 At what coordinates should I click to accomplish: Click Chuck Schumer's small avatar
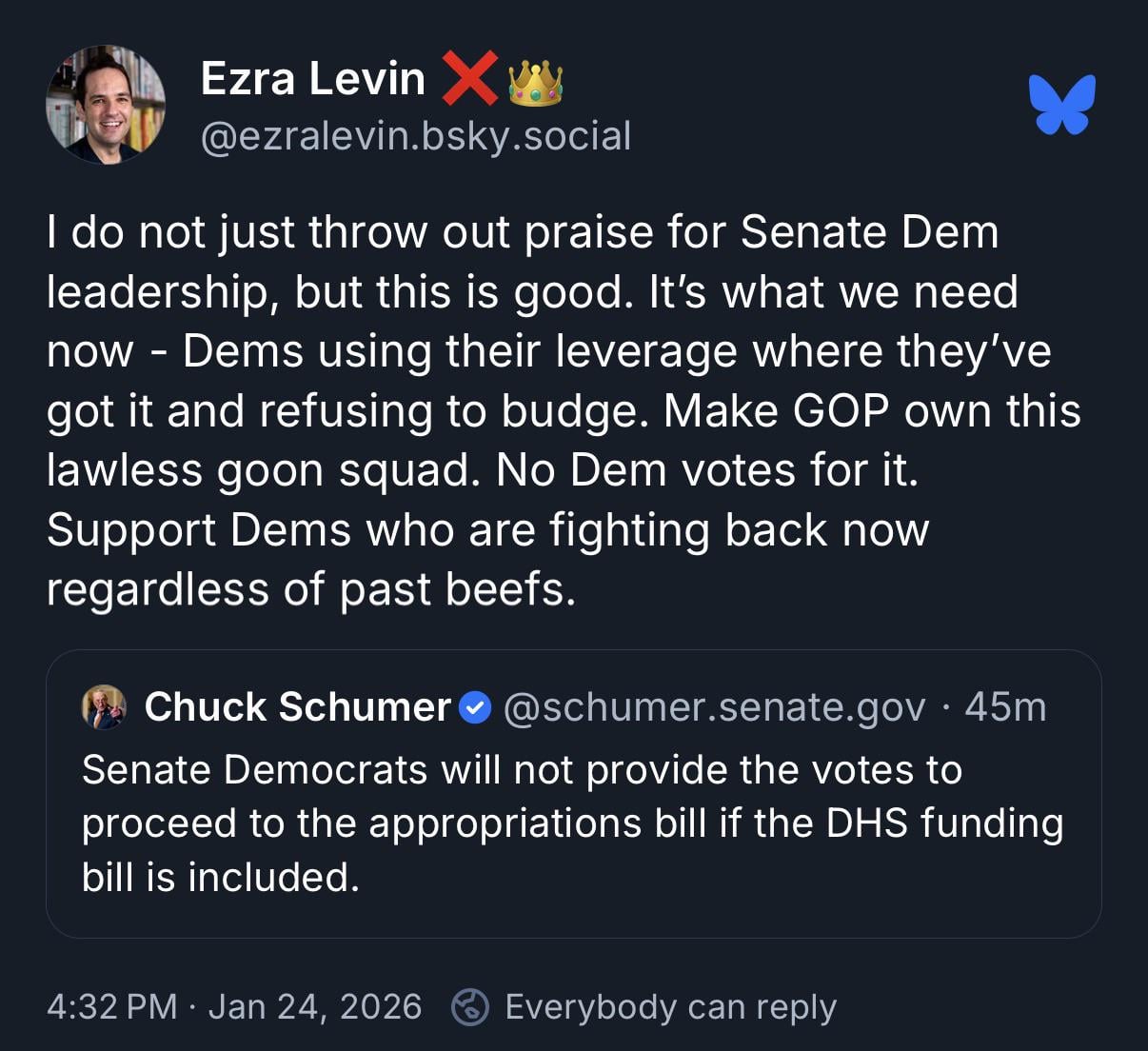click(x=105, y=707)
